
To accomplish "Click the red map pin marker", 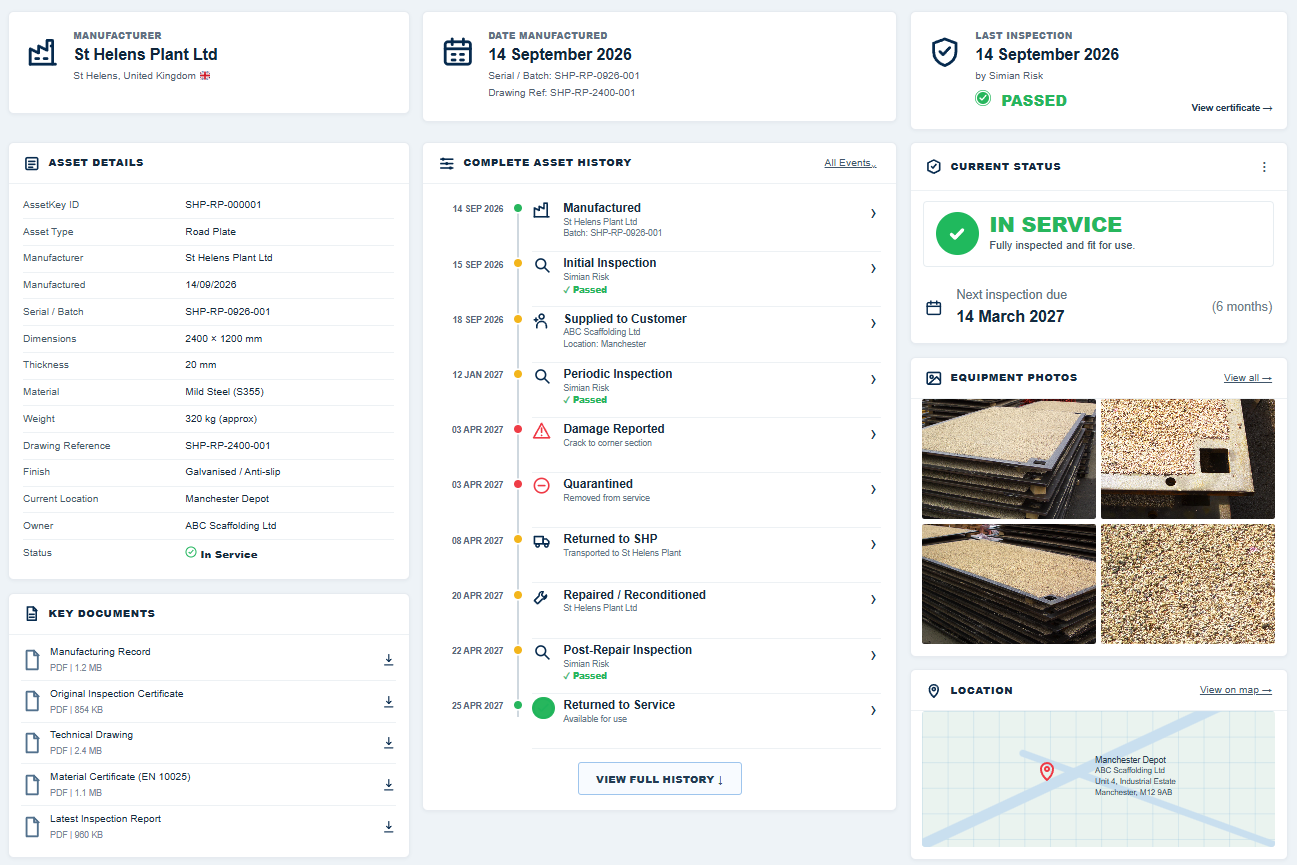I will point(1047,771).
